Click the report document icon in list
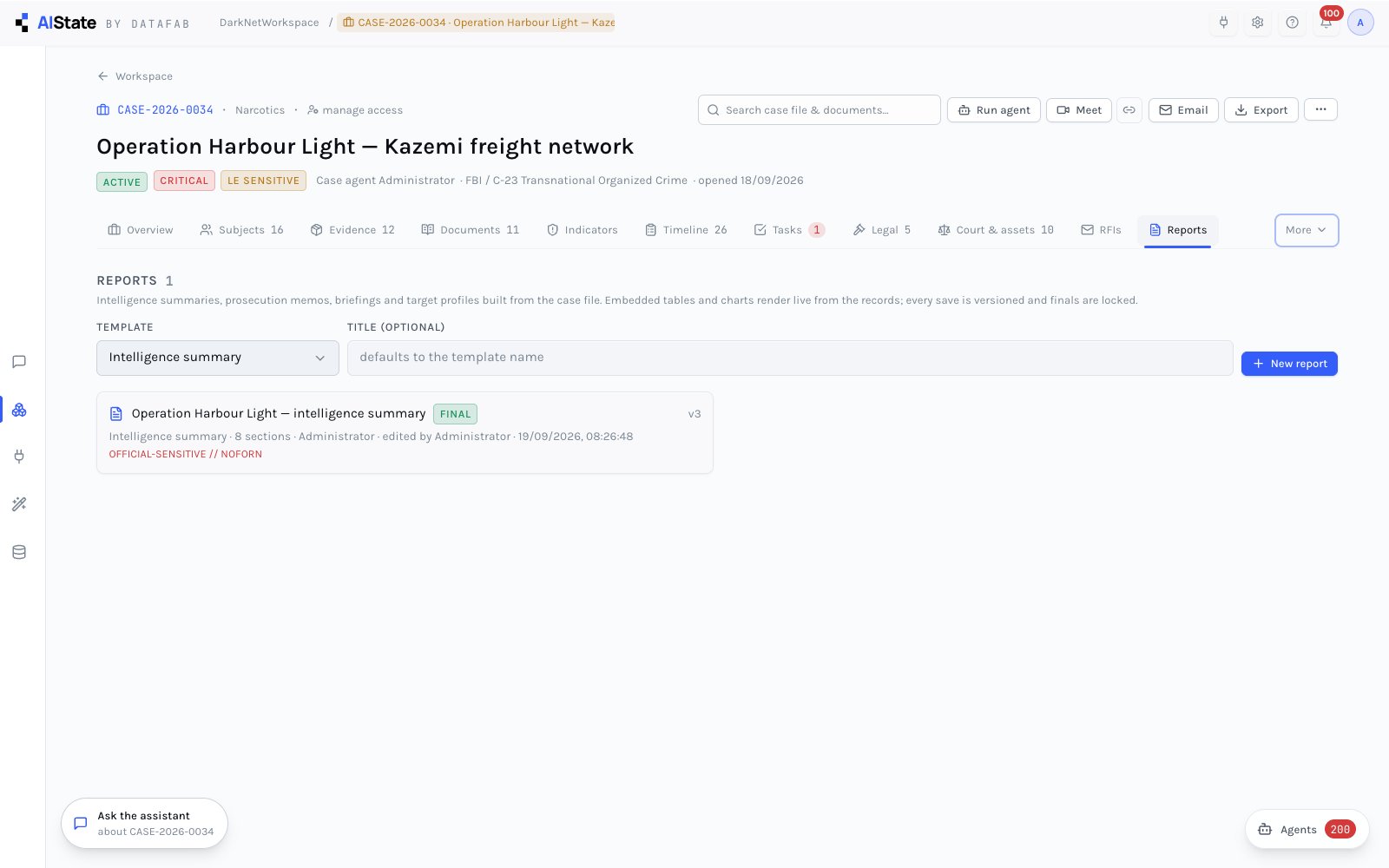Screen dimensions: 1389x868 point(116,414)
